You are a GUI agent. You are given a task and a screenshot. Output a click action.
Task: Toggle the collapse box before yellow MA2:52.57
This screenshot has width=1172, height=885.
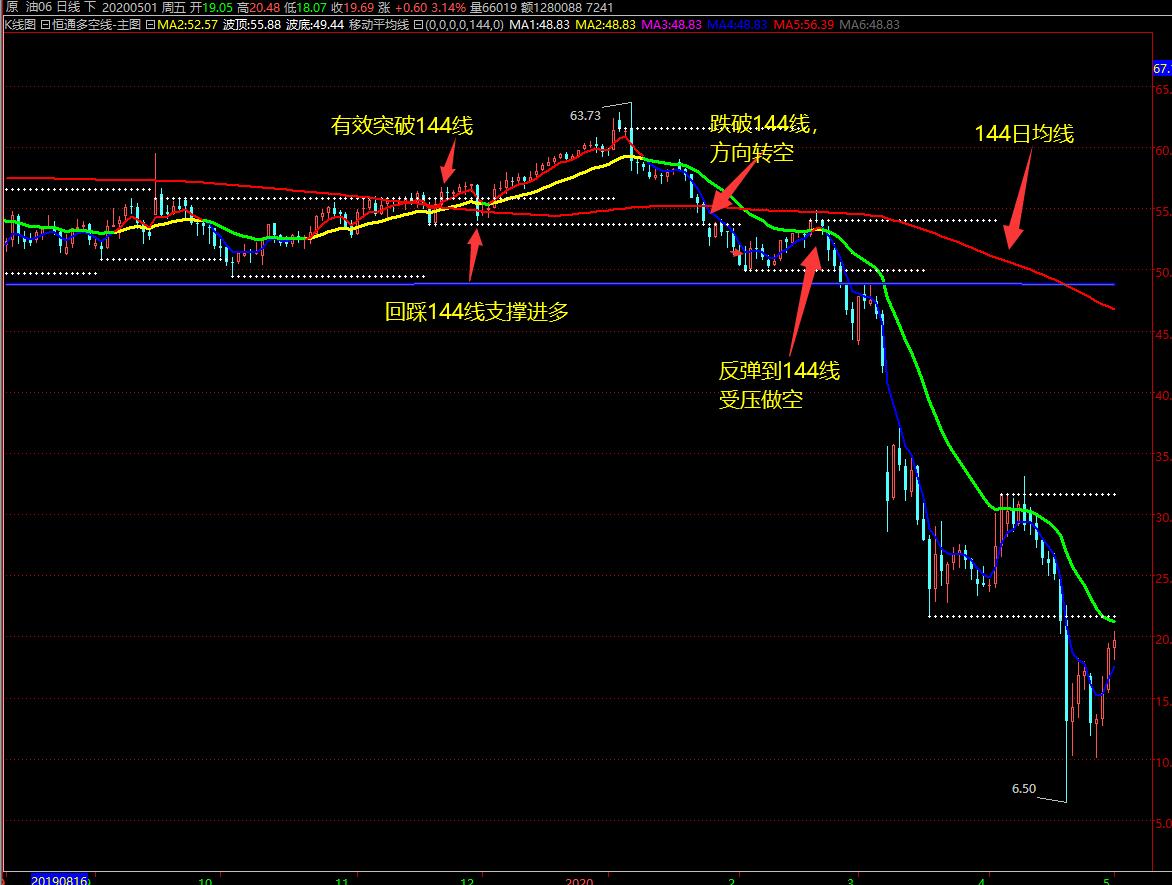150,25
